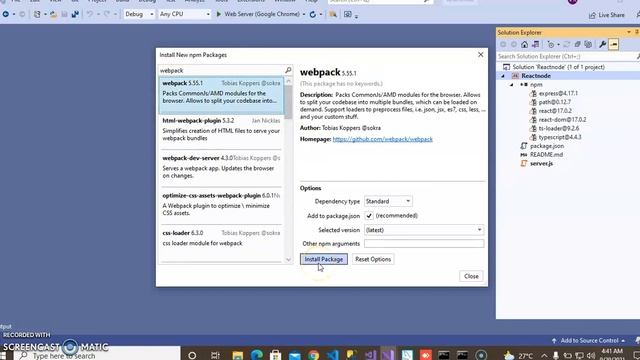Click the Undo toolbar icon

[89, 14]
